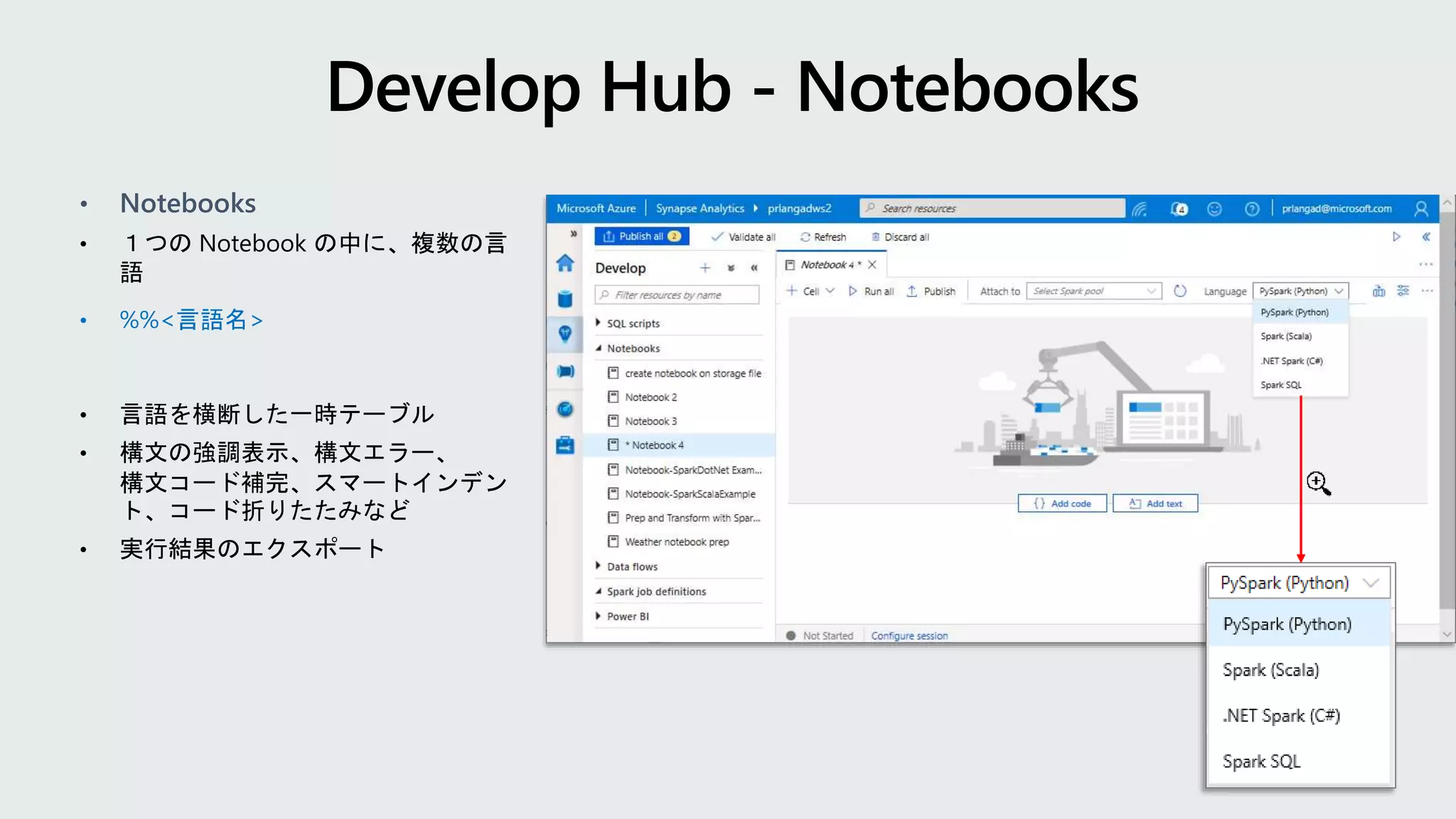Collapse the Develop panel with double chevron
Viewport: 1456px width, 819px height.
click(x=754, y=268)
